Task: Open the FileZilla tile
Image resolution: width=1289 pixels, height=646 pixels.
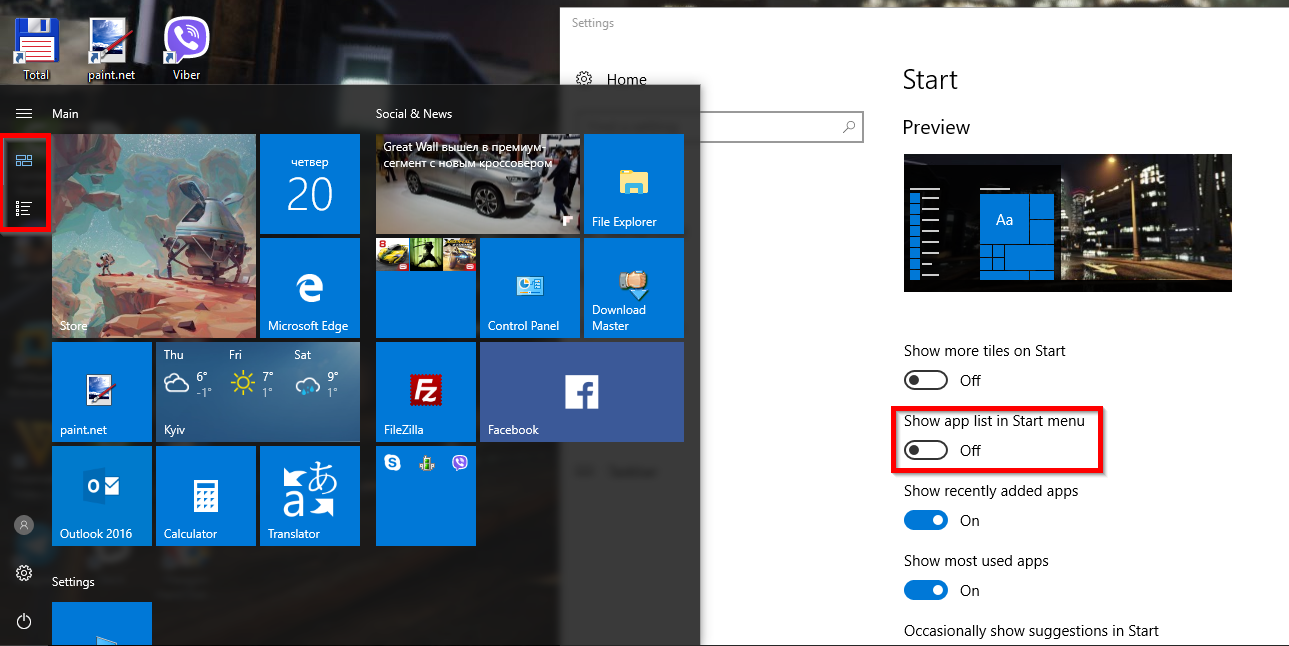Action: (x=427, y=392)
